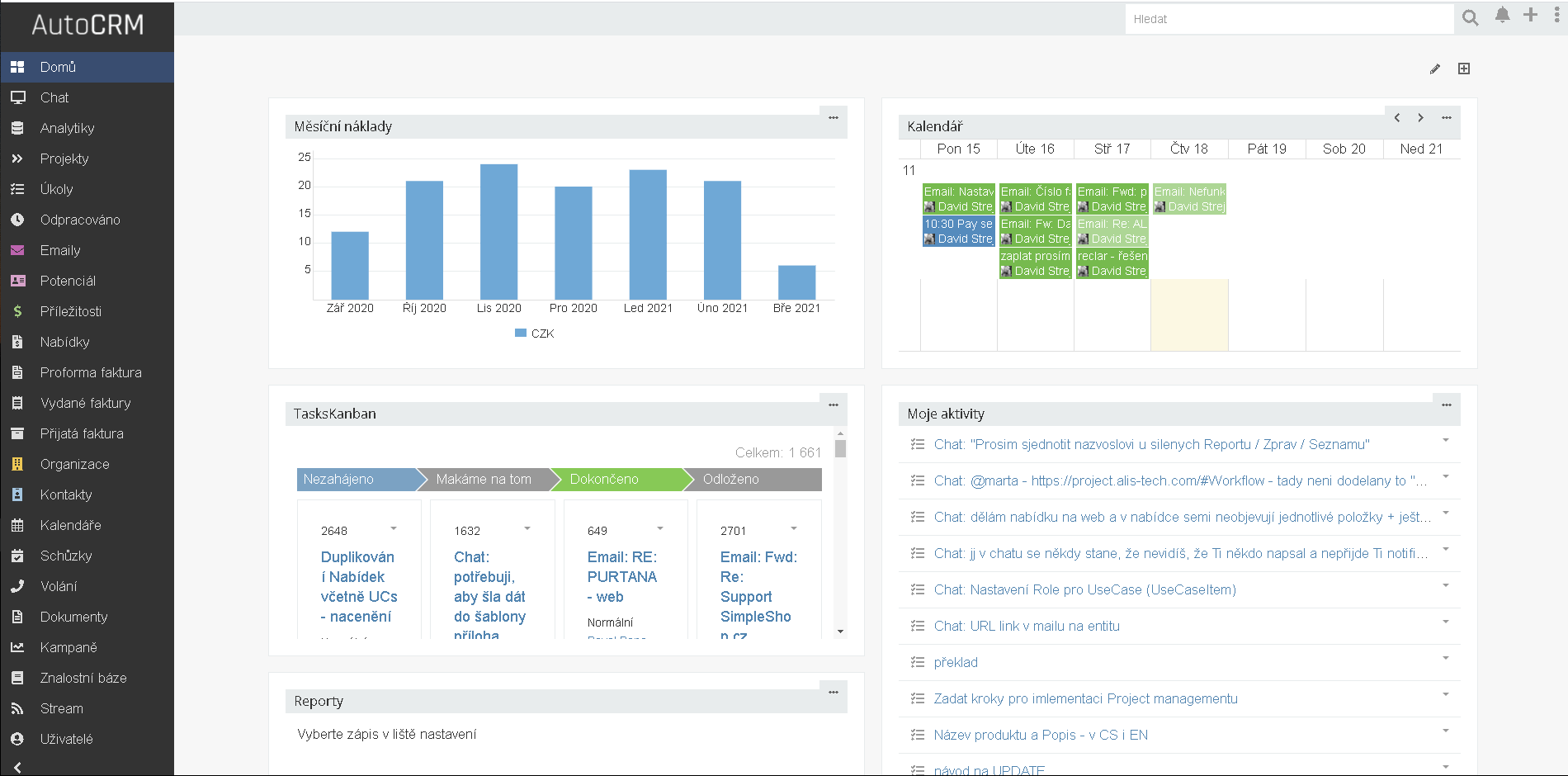
Task: Go to next week in Kalendář
Action: point(1420,118)
